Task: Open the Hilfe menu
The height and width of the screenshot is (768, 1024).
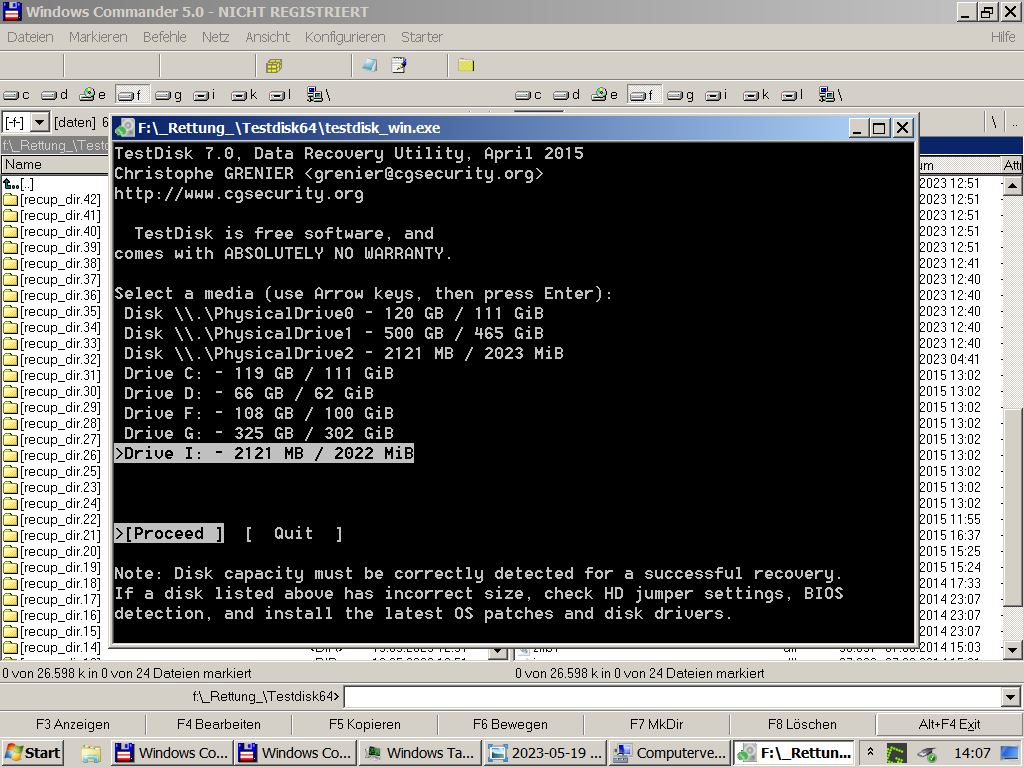Action: tap(1002, 37)
